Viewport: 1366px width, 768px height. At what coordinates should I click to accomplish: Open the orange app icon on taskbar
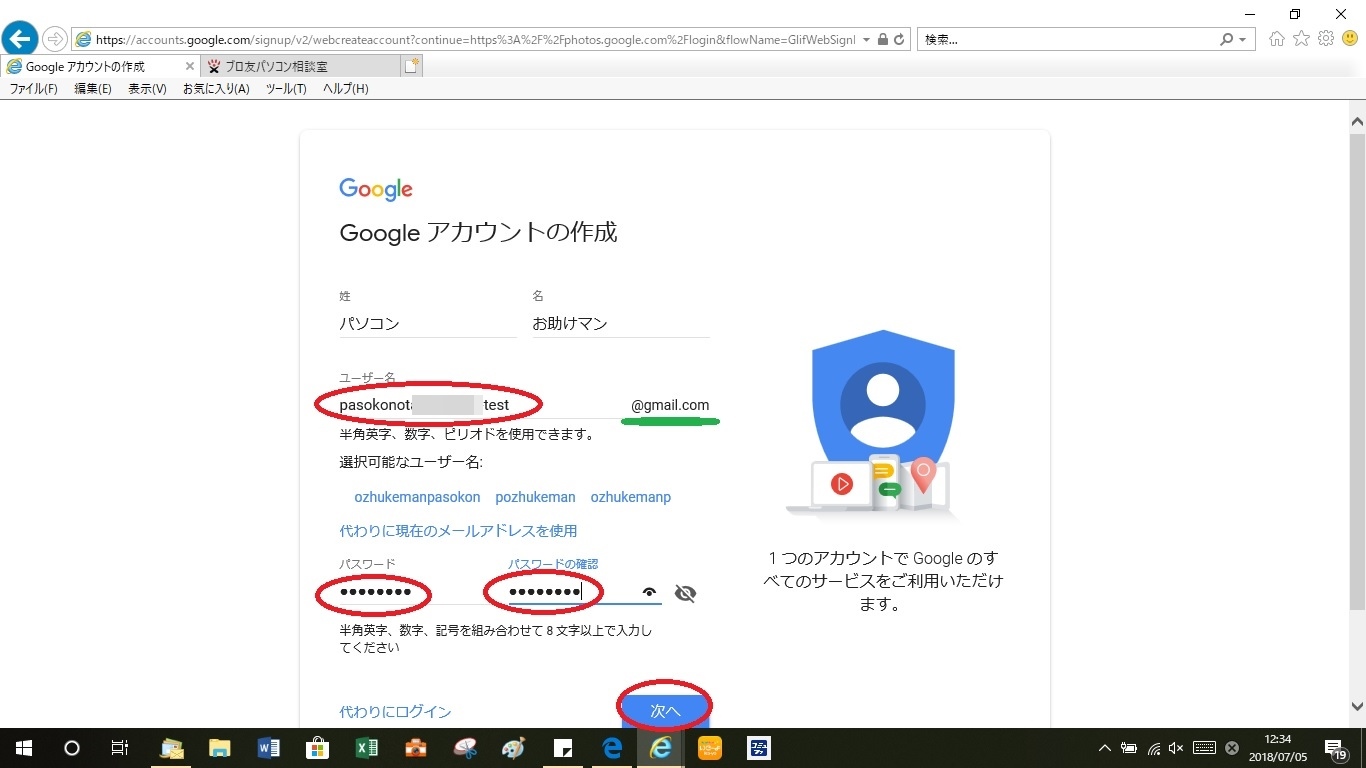(710, 748)
